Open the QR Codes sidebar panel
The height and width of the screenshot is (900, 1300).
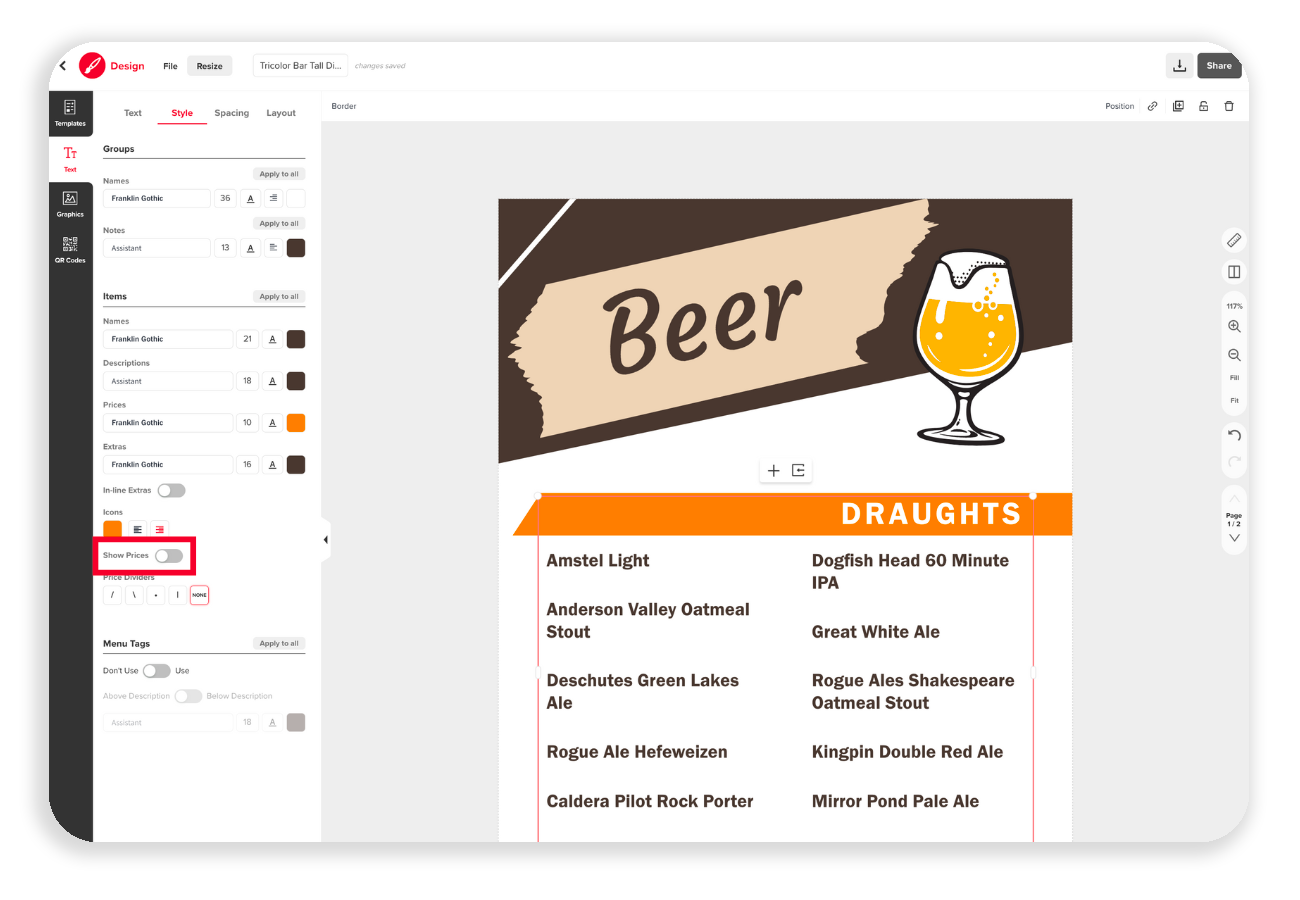[x=70, y=250]
